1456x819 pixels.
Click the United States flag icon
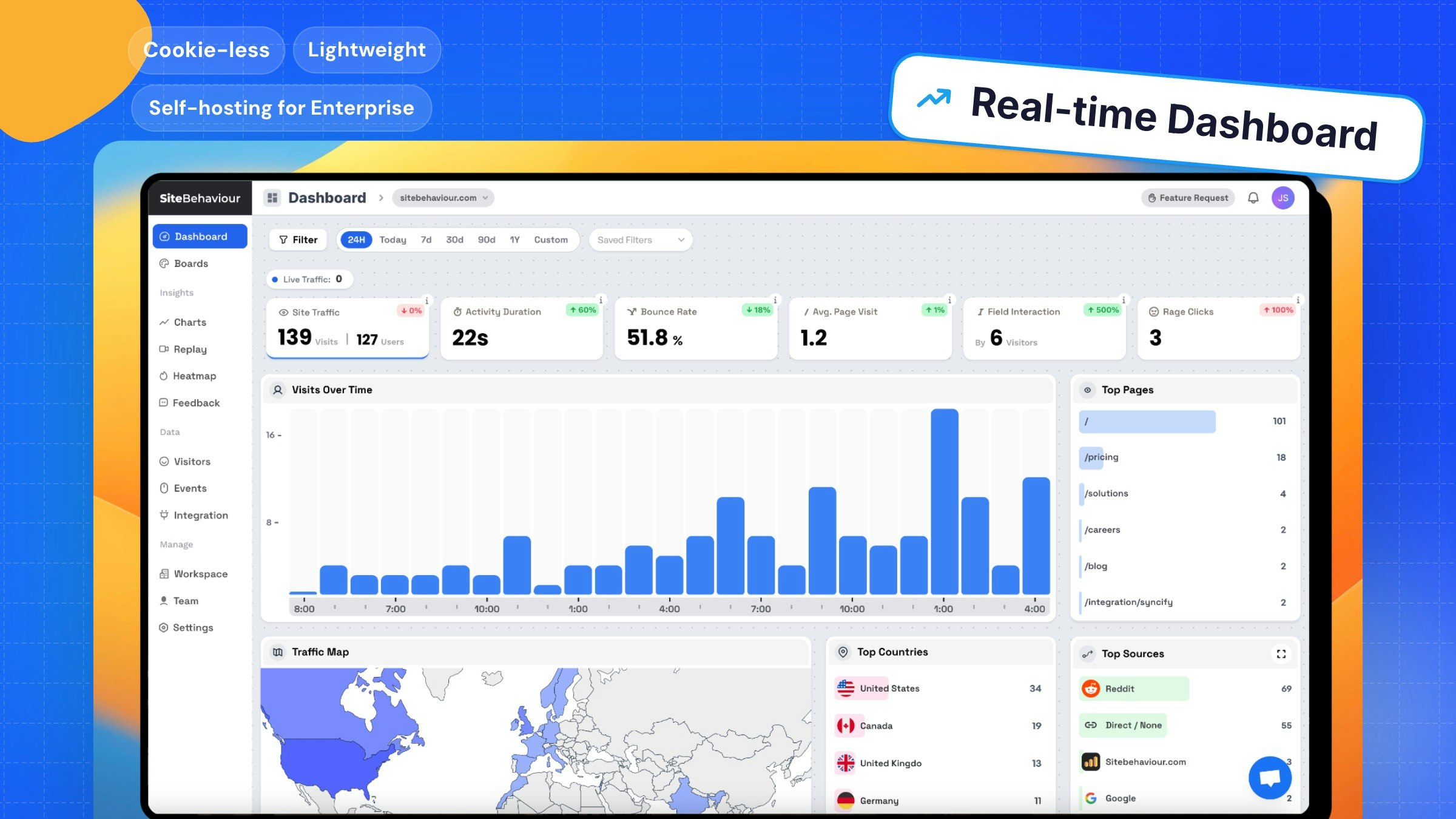coord(846,688)
